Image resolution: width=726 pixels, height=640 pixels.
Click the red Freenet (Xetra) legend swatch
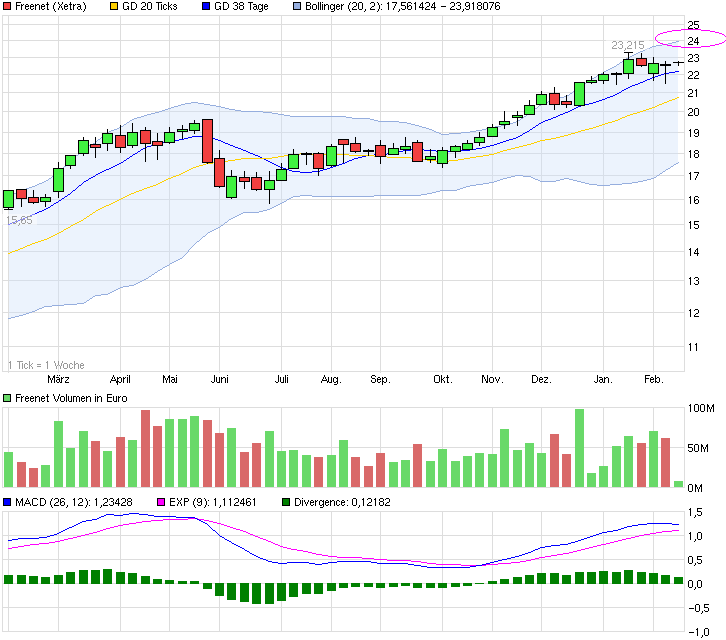coord(7,6)
